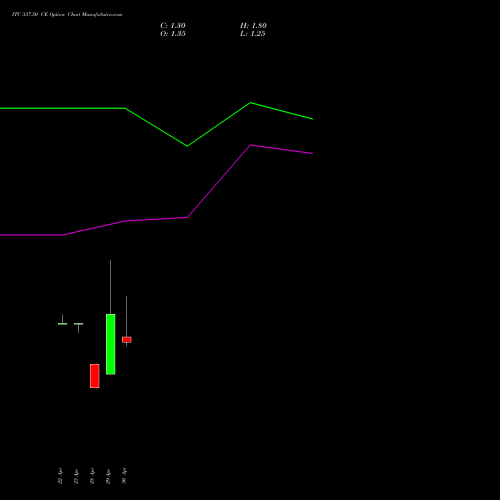500x500 pixels.
Task: Click the tall red candle on 28 Apr
Action: (x=95, y=376)
